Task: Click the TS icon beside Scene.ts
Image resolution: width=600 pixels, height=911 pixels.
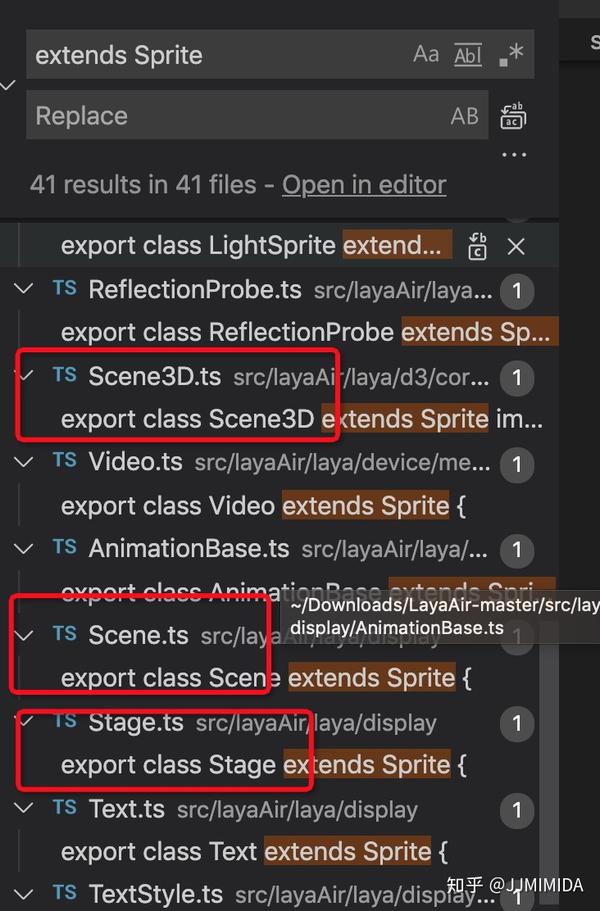Action: [x=65, y=634]
